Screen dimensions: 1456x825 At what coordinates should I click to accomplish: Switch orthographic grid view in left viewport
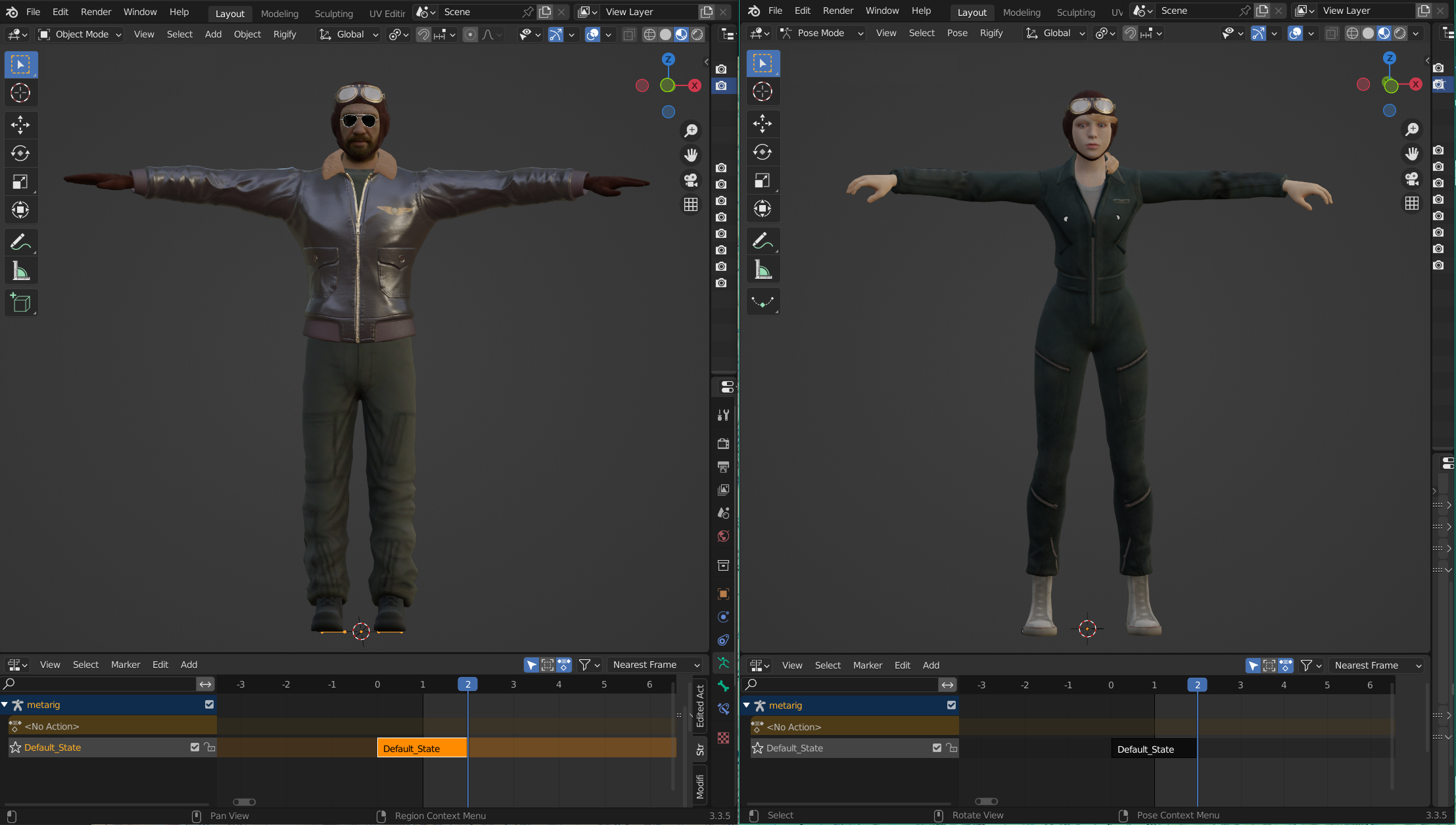pos(691,204)
